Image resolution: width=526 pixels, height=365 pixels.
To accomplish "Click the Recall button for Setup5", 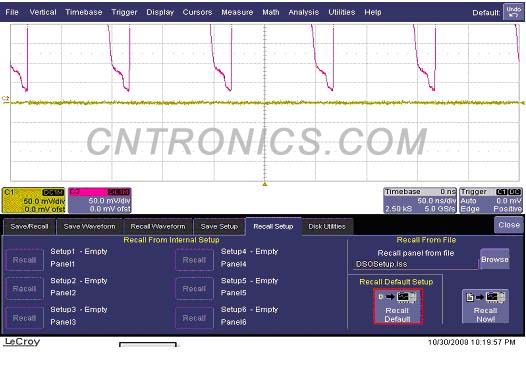I will tap(194, 289).
